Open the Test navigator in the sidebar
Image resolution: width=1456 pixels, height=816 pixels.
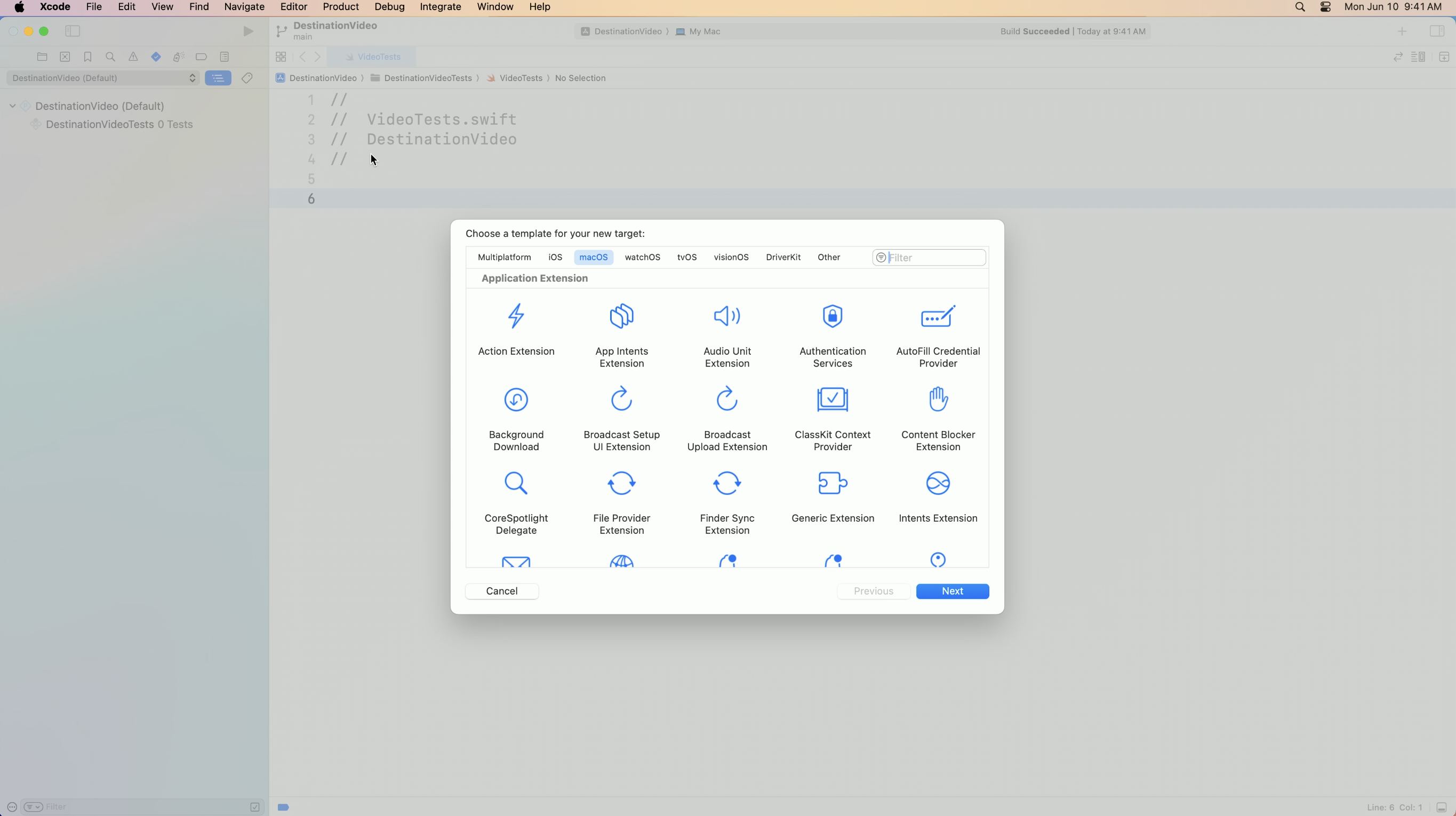tap(156, 57)
